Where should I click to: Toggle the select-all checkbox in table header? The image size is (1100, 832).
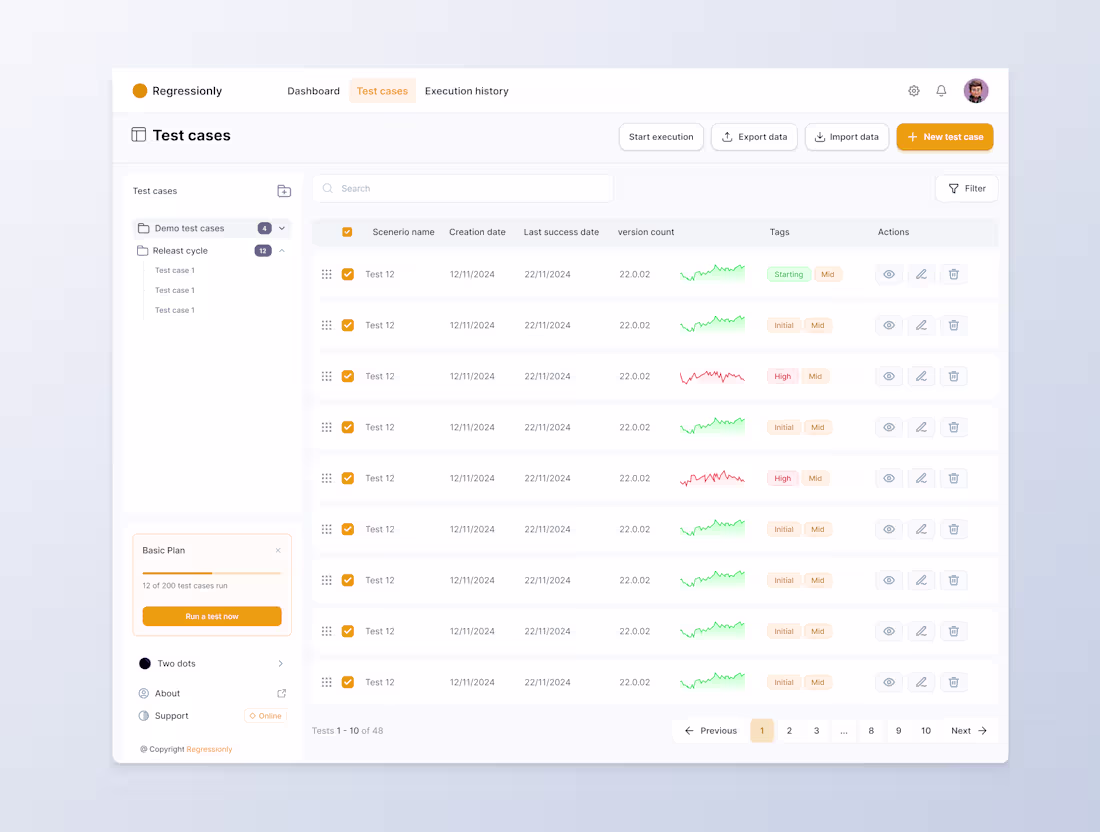tap(347, 232)
